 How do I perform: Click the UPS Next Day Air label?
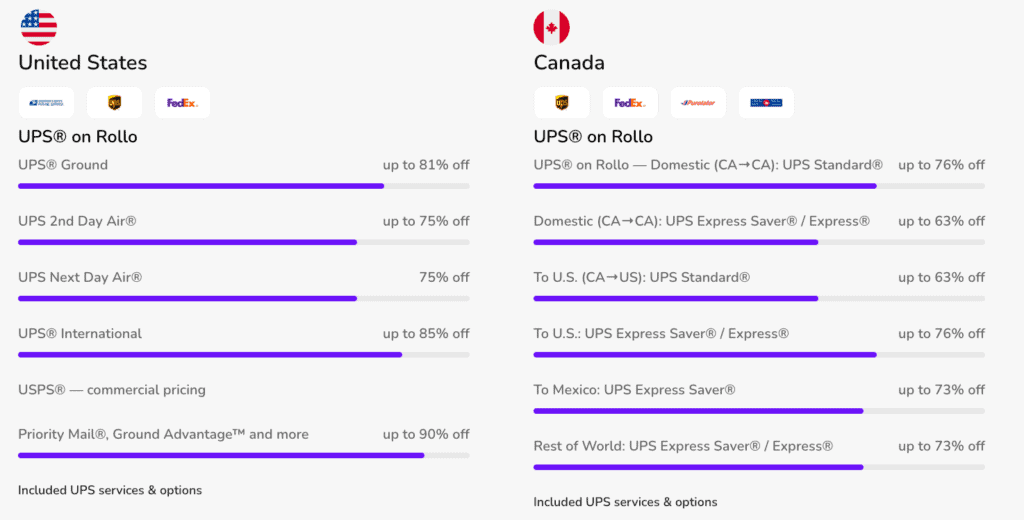(80, 277)
